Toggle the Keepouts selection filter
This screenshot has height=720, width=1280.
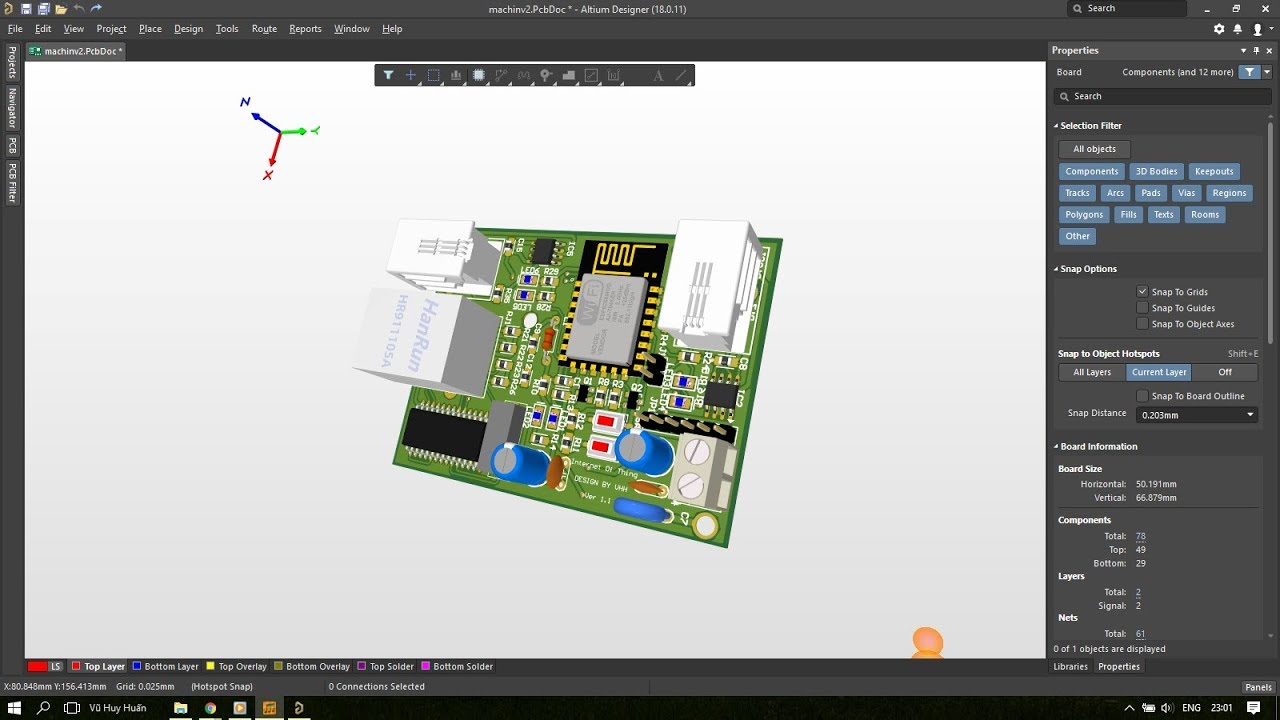[1214, 171]
